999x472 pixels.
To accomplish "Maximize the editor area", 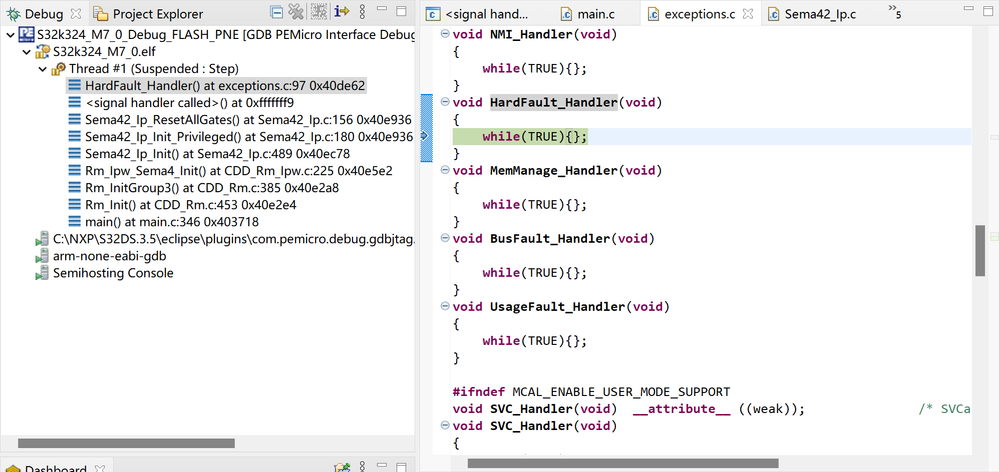I will click(988, 9).
